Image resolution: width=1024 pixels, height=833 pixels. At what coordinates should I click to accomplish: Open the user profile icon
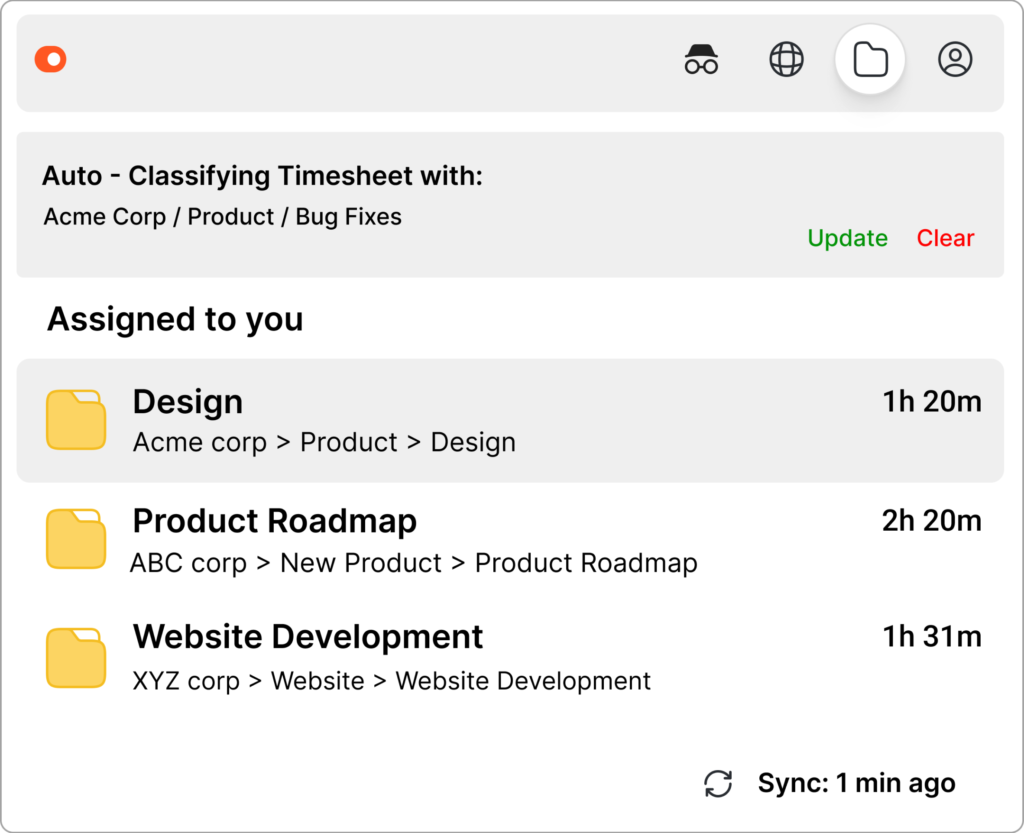[955, 59]
